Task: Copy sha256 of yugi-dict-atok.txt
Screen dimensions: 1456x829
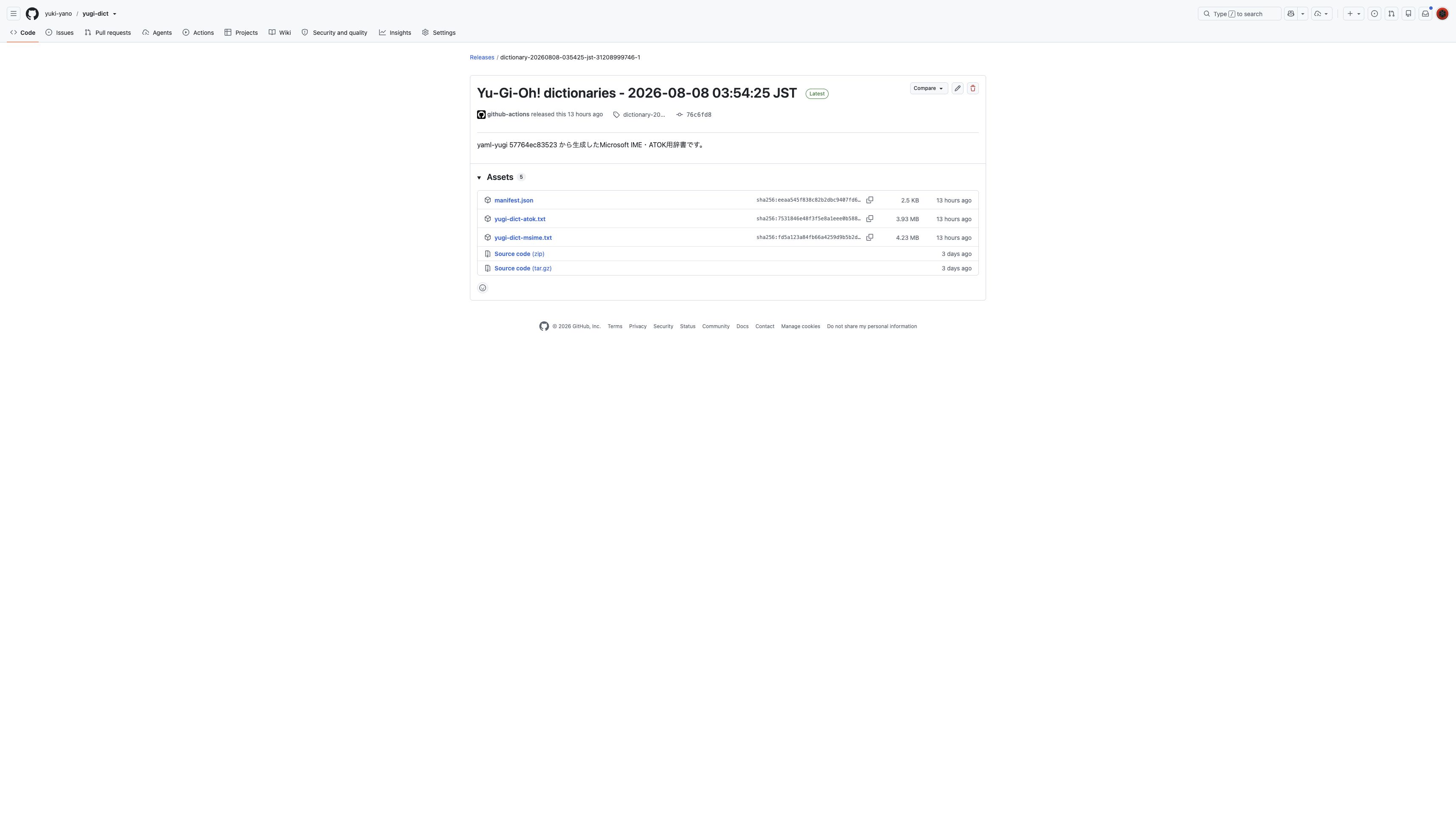Action: 869,219
